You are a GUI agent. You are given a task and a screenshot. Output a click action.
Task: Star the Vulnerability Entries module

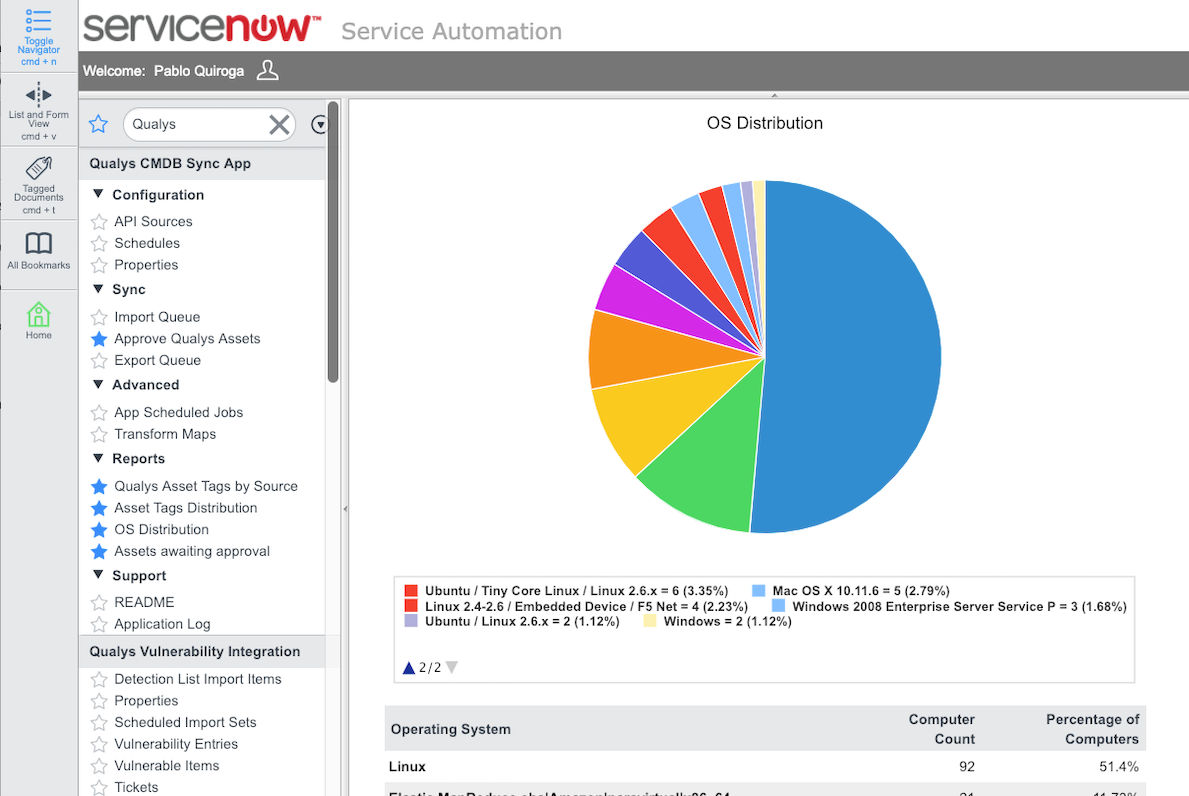[x=99, y=744]
